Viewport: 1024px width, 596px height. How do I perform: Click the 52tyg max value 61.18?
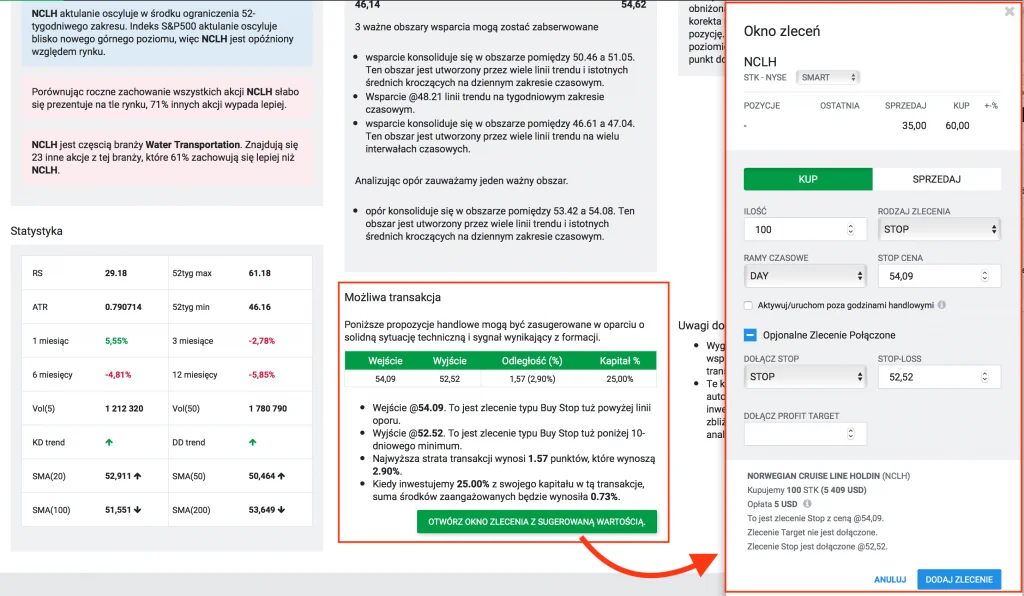point(260,273)
